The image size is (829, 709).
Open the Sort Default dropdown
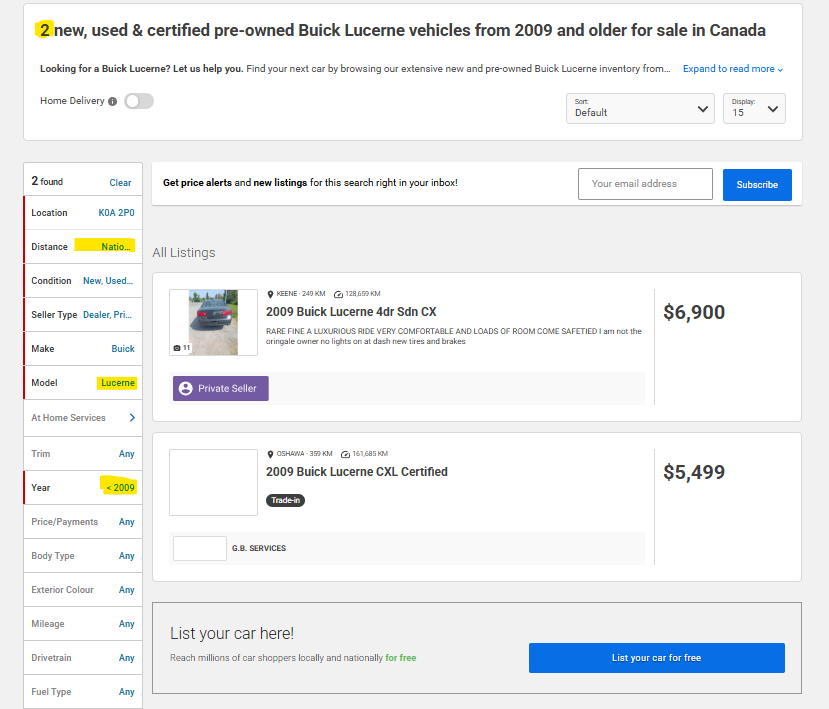click(640, 108)
